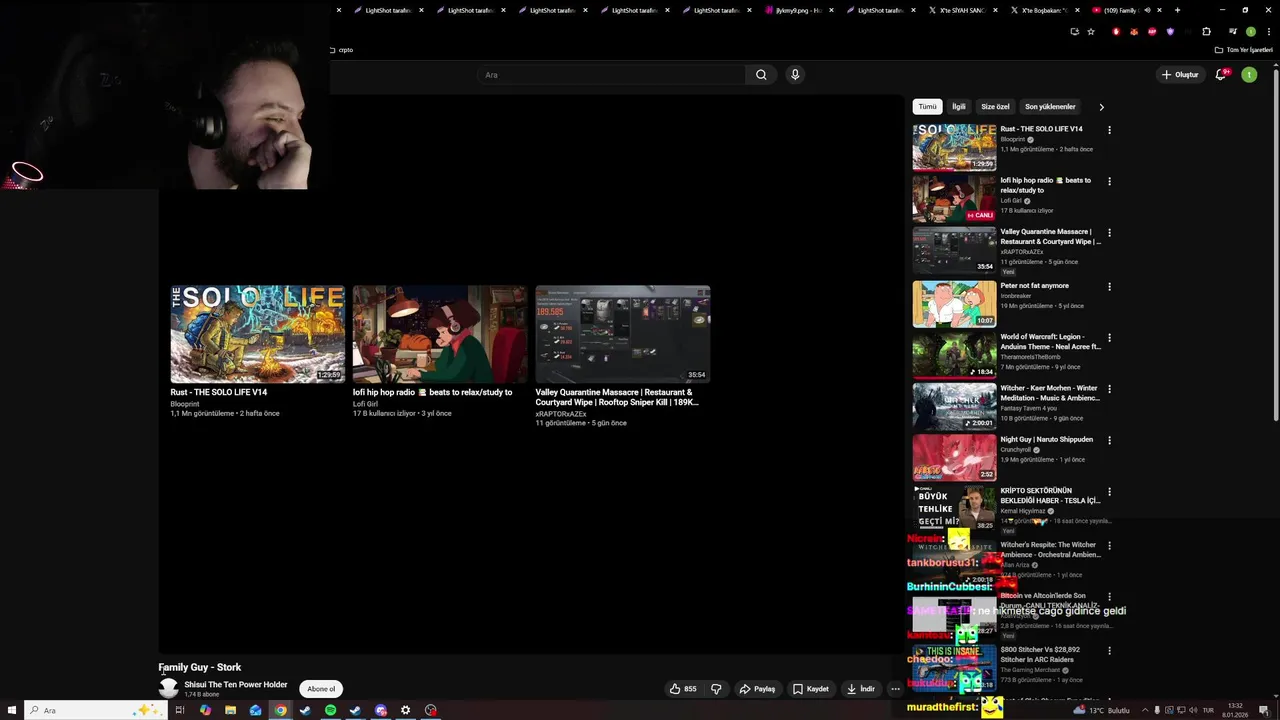1280x720 pixels.
Task: Open options for Night Guy Naruto Shippuden
Action: click(1109, 440)
